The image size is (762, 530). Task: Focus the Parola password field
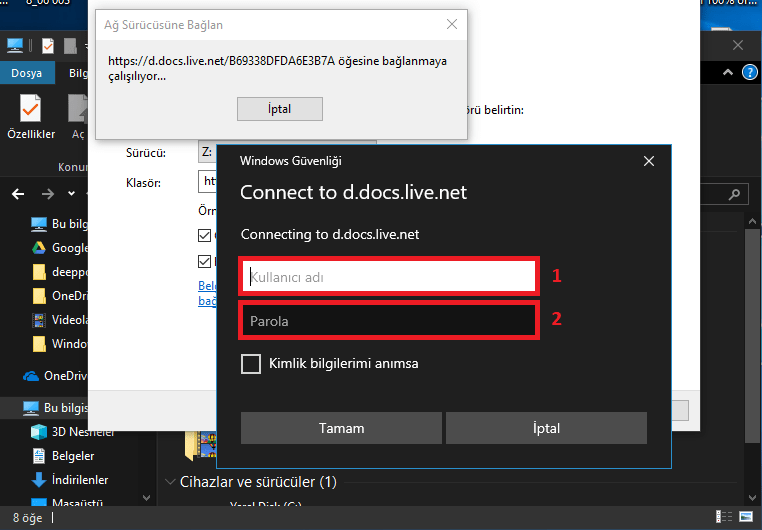coord(389,321)
